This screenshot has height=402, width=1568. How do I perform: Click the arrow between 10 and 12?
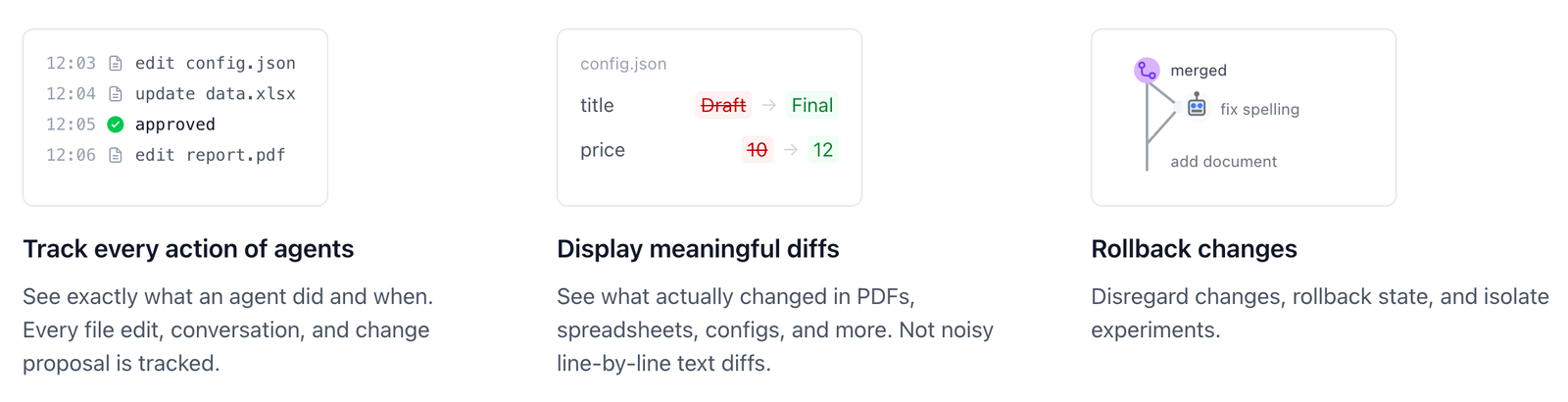tap(791, 150)
